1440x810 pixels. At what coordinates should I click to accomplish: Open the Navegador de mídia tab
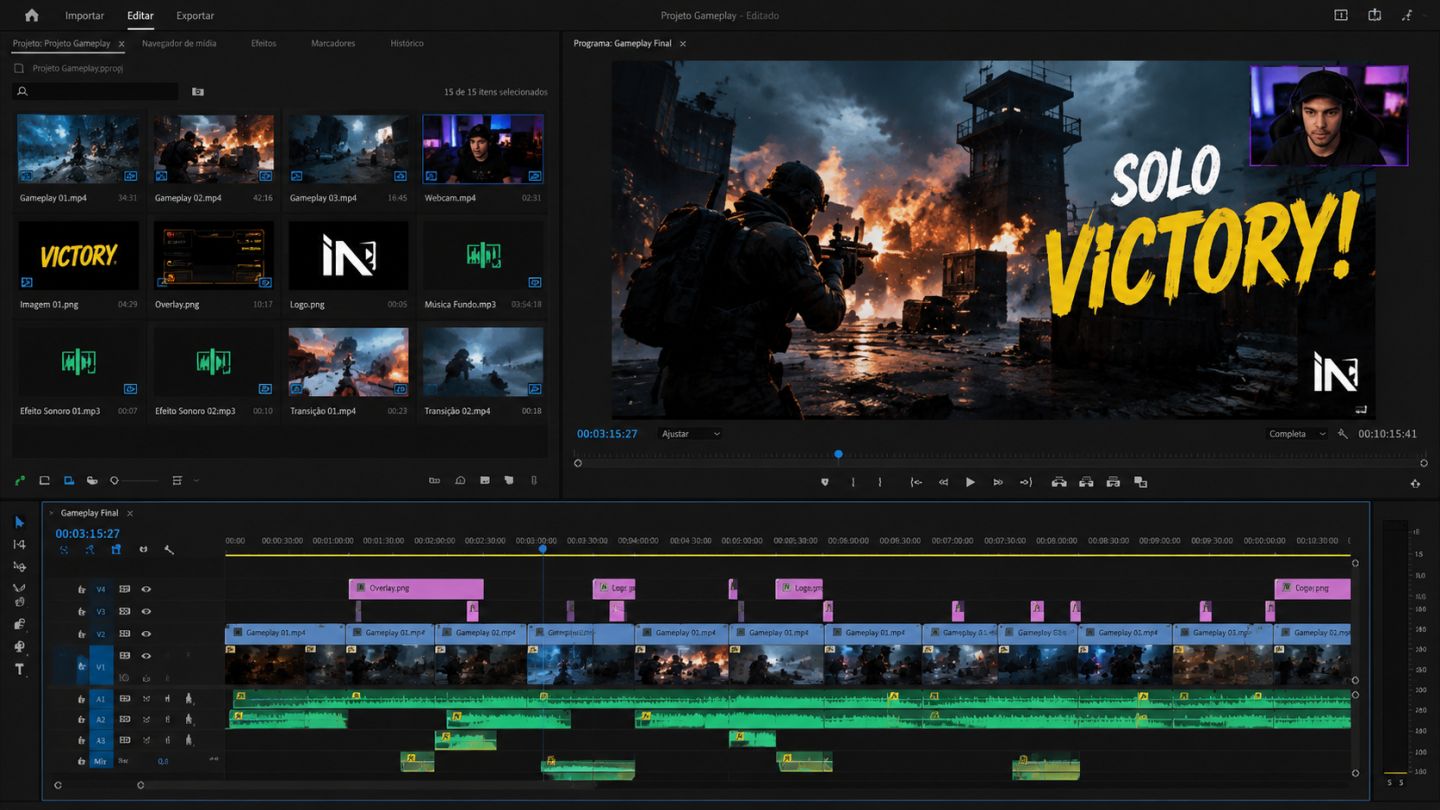click(179, 44)
